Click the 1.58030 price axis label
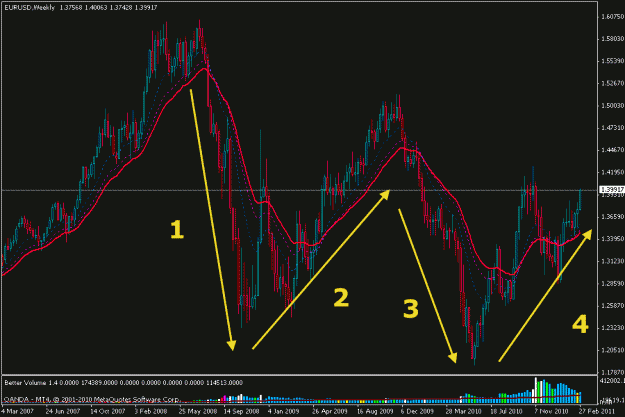Image resolution: width=625 pixels, height=417 pixels. [612, 39]
